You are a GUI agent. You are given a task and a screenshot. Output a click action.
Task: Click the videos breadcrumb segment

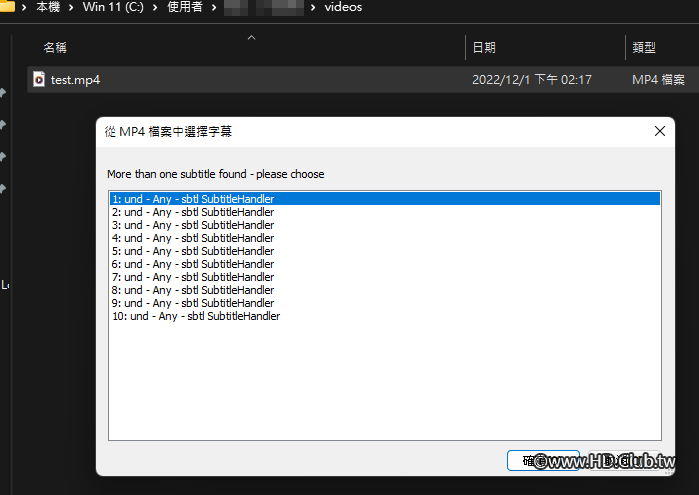click(x=343, y=7)
